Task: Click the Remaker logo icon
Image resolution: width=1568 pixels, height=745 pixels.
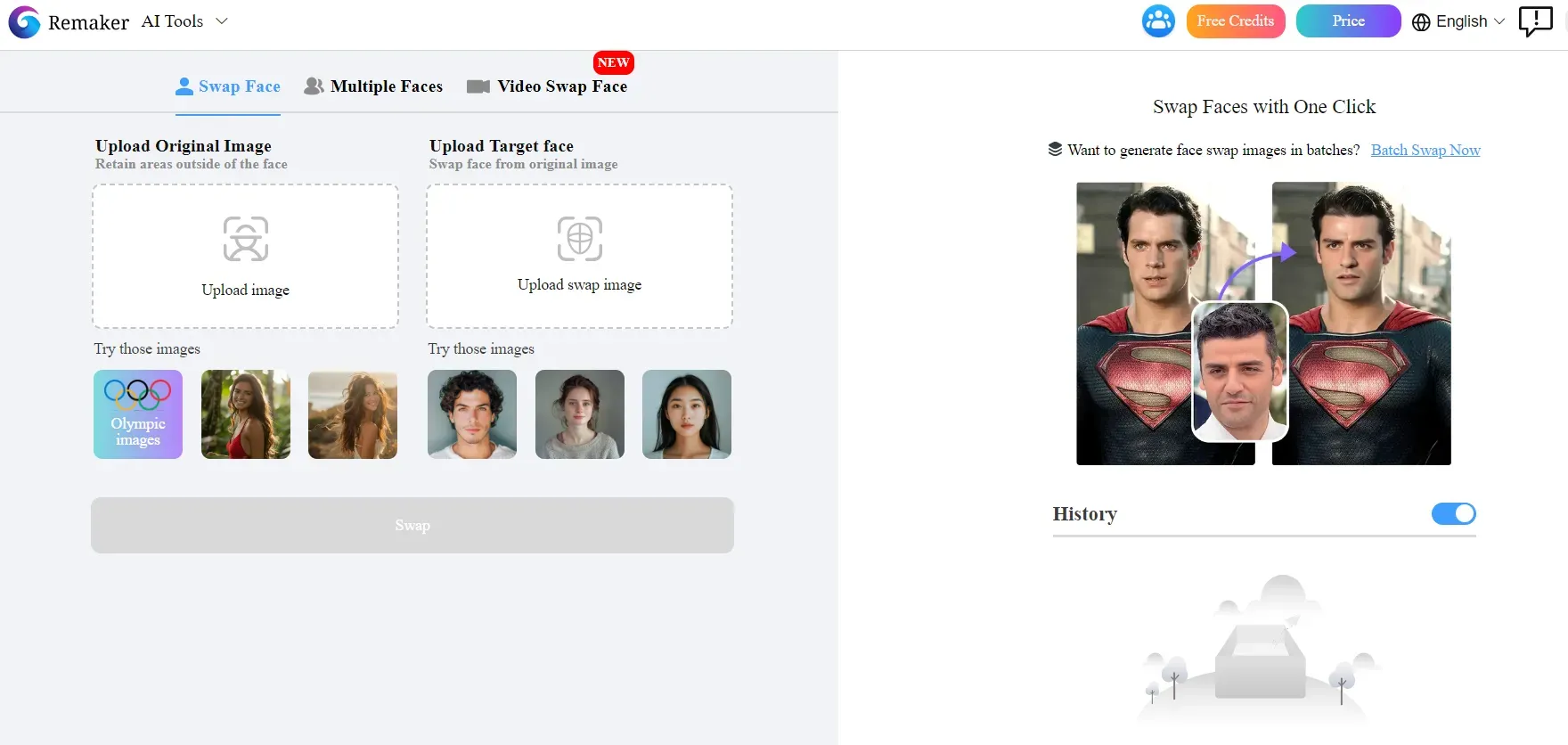Action: point(24,22)
